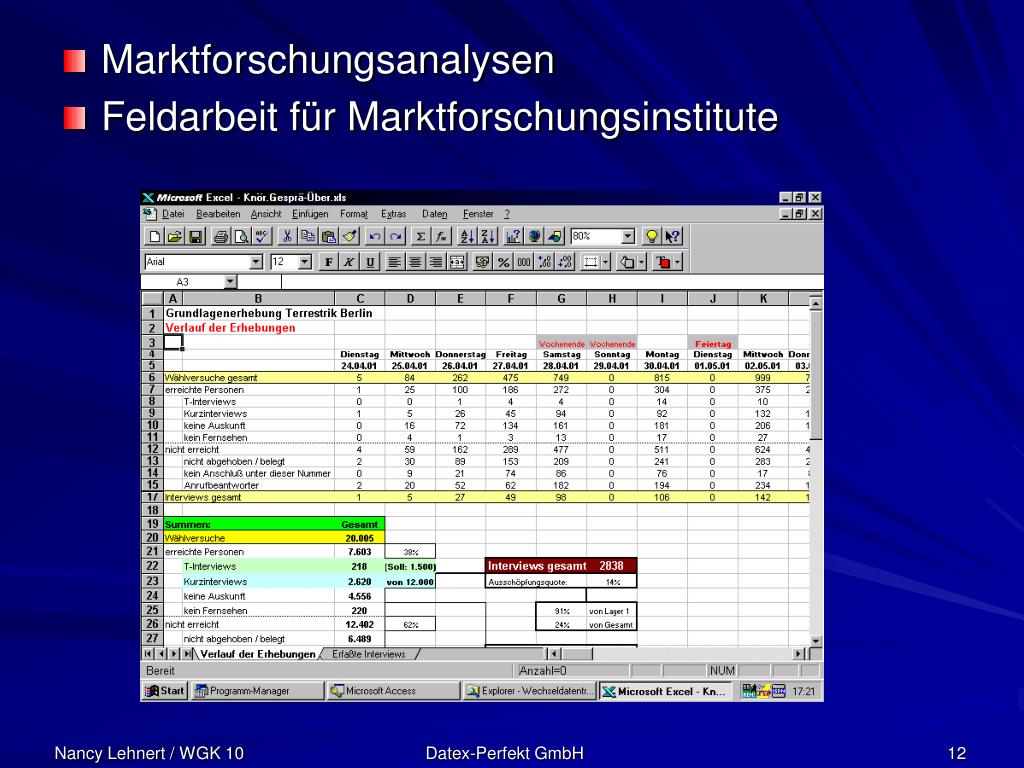1024x768 pixels.
Task: Select cell Grundlagenerhebung Terrestrik Berlin
Action: point(268,313)
